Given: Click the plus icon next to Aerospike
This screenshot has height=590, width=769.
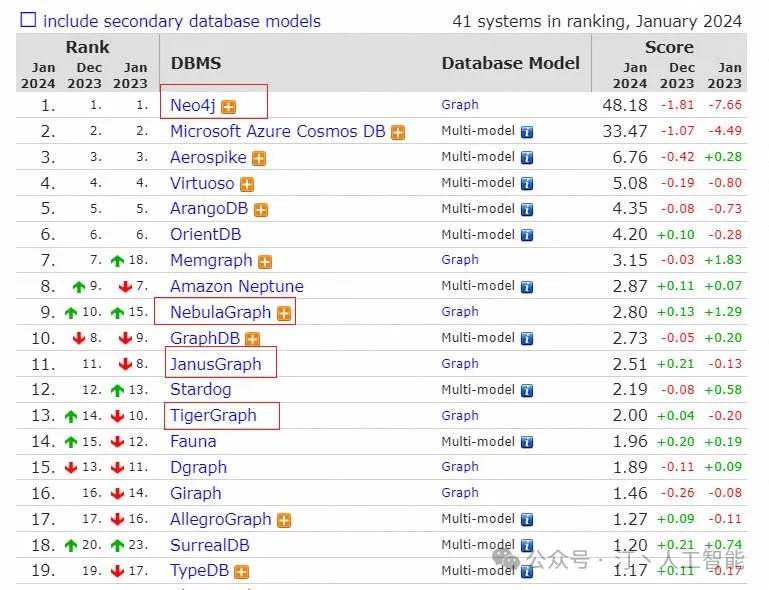Looking at the screenshot, I should click(259, 158).
